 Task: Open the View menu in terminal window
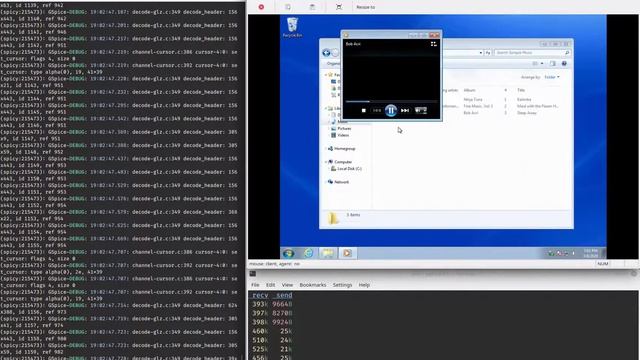[287, 285]
